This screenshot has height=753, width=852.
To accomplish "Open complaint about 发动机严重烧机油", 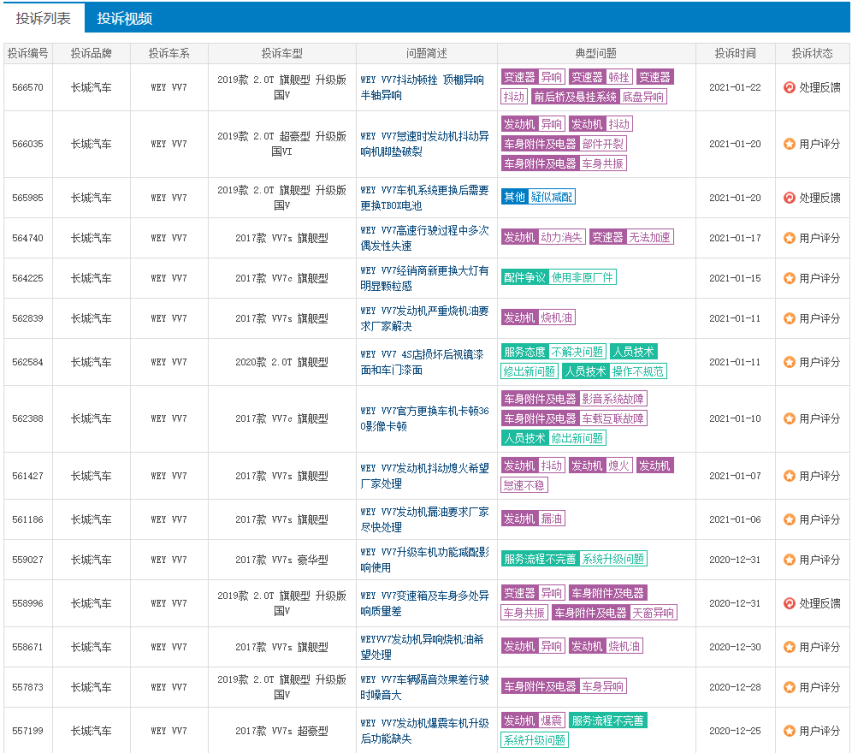I will point(424,318).
